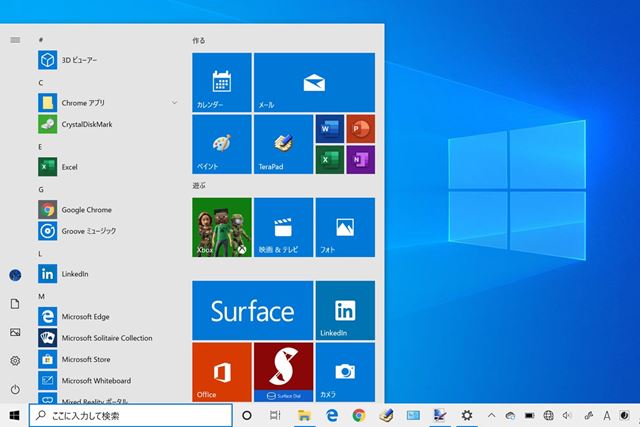Image resolution: width=640 pixels, height=427 pixels.
Task: Open the Office tile
Action: [x=222, y=372]
